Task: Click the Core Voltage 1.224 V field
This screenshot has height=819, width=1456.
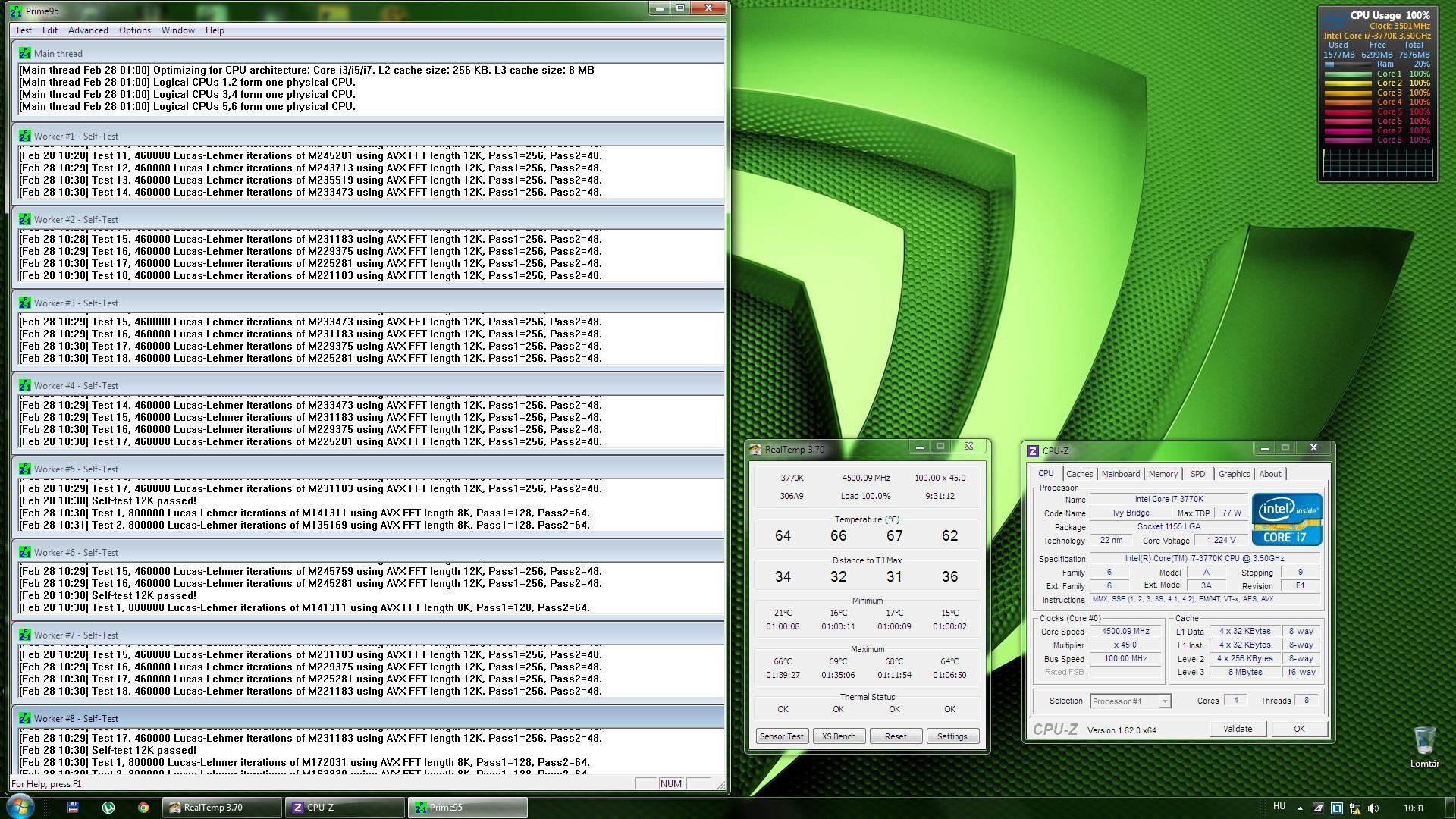Action: 1221,540
